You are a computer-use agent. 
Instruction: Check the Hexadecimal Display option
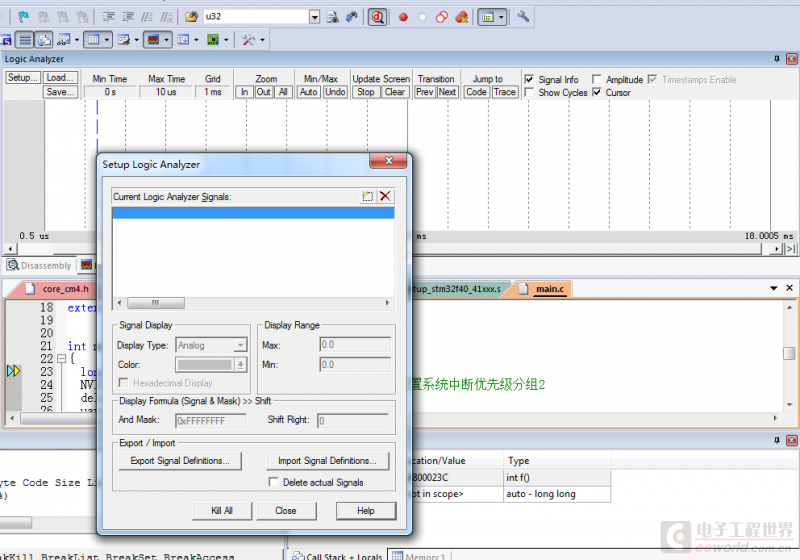tap(123, 383)
